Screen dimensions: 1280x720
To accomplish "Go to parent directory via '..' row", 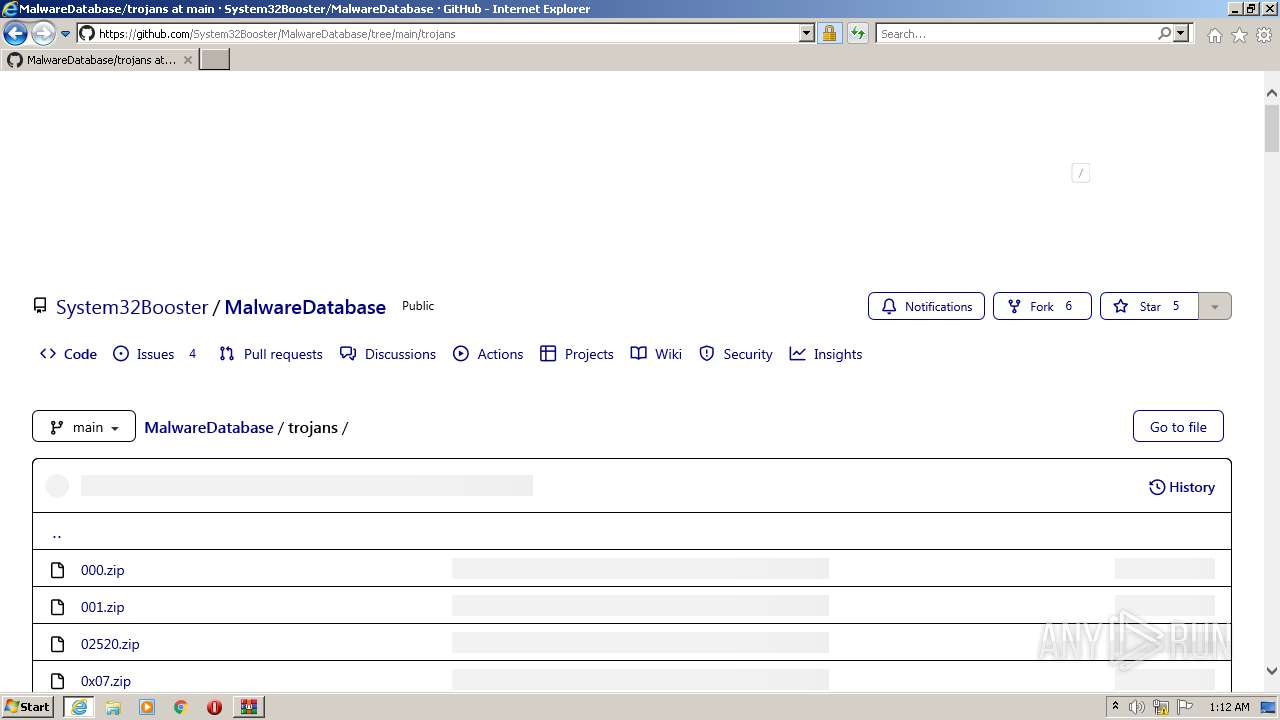I will click(631, 532).
